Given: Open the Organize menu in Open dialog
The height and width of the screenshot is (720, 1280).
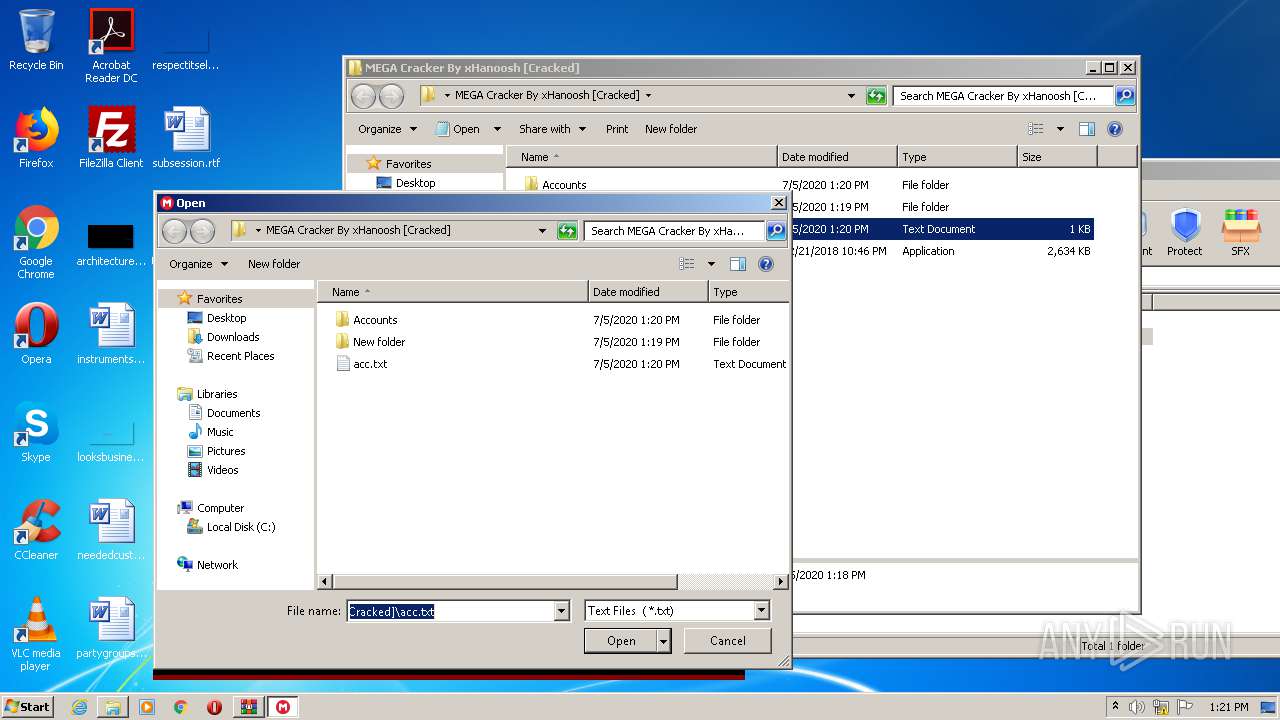Looking at the screenshot, I should pos(198,264).
